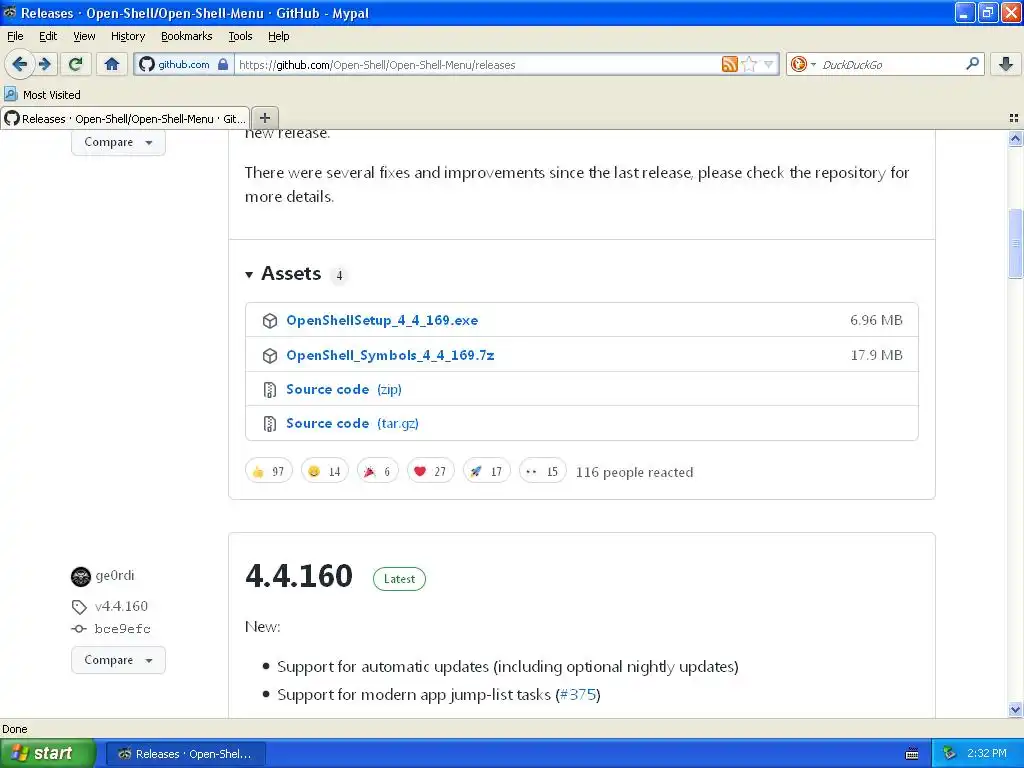Screen dimensions: 1024x768
Task: Download Source code (tar.gz)
Action: [352, 423]
